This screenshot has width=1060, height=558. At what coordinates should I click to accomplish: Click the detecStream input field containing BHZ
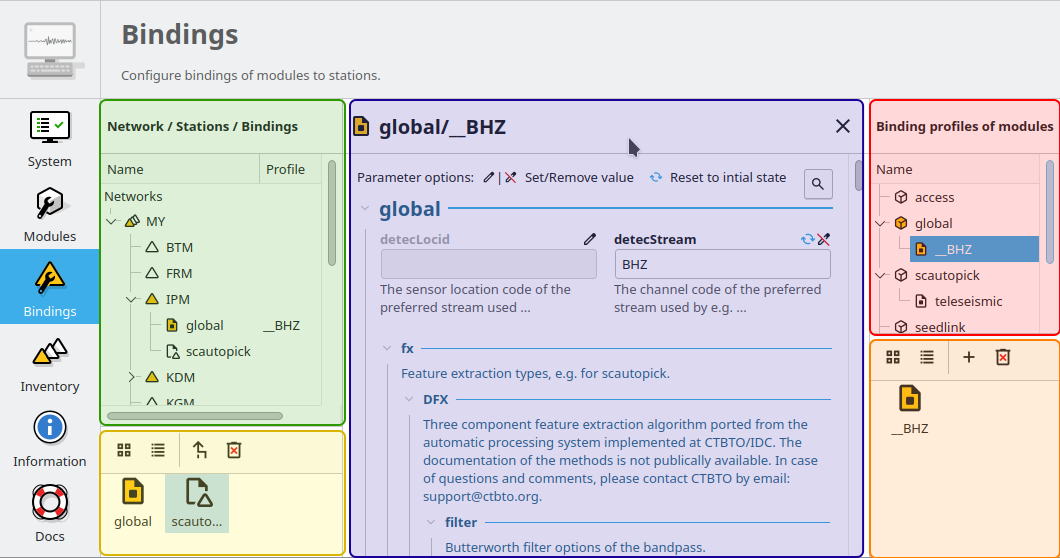pyautogui.click(x=721, y=265)
